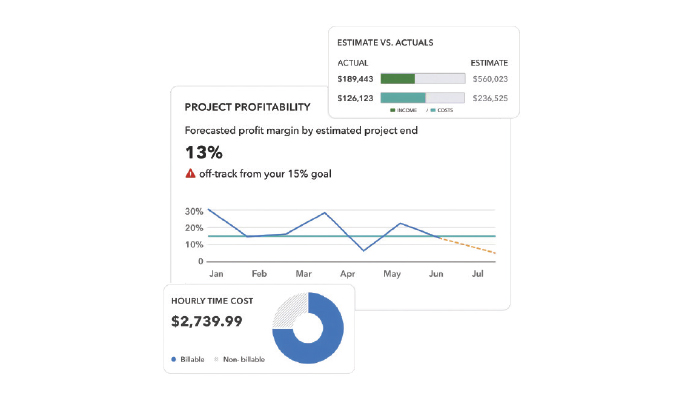Click the green Income legend marker

tap(393, 109)
